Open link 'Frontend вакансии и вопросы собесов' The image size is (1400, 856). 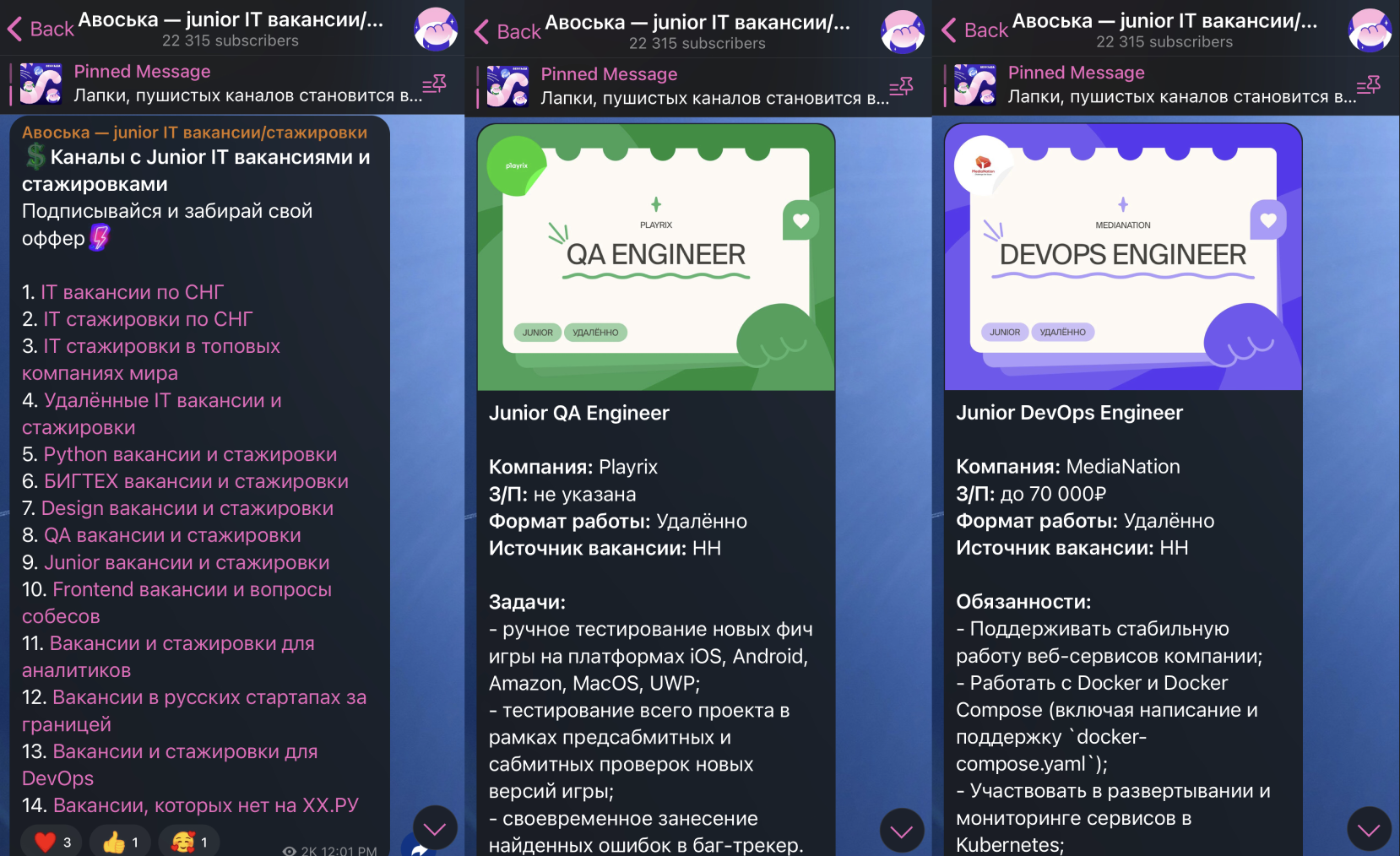point(177,603)
